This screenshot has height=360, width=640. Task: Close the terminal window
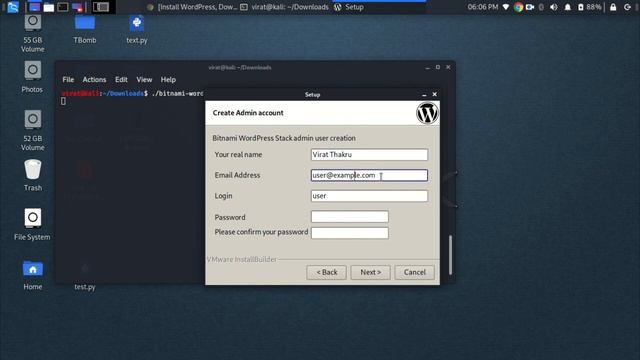[448, 67]
